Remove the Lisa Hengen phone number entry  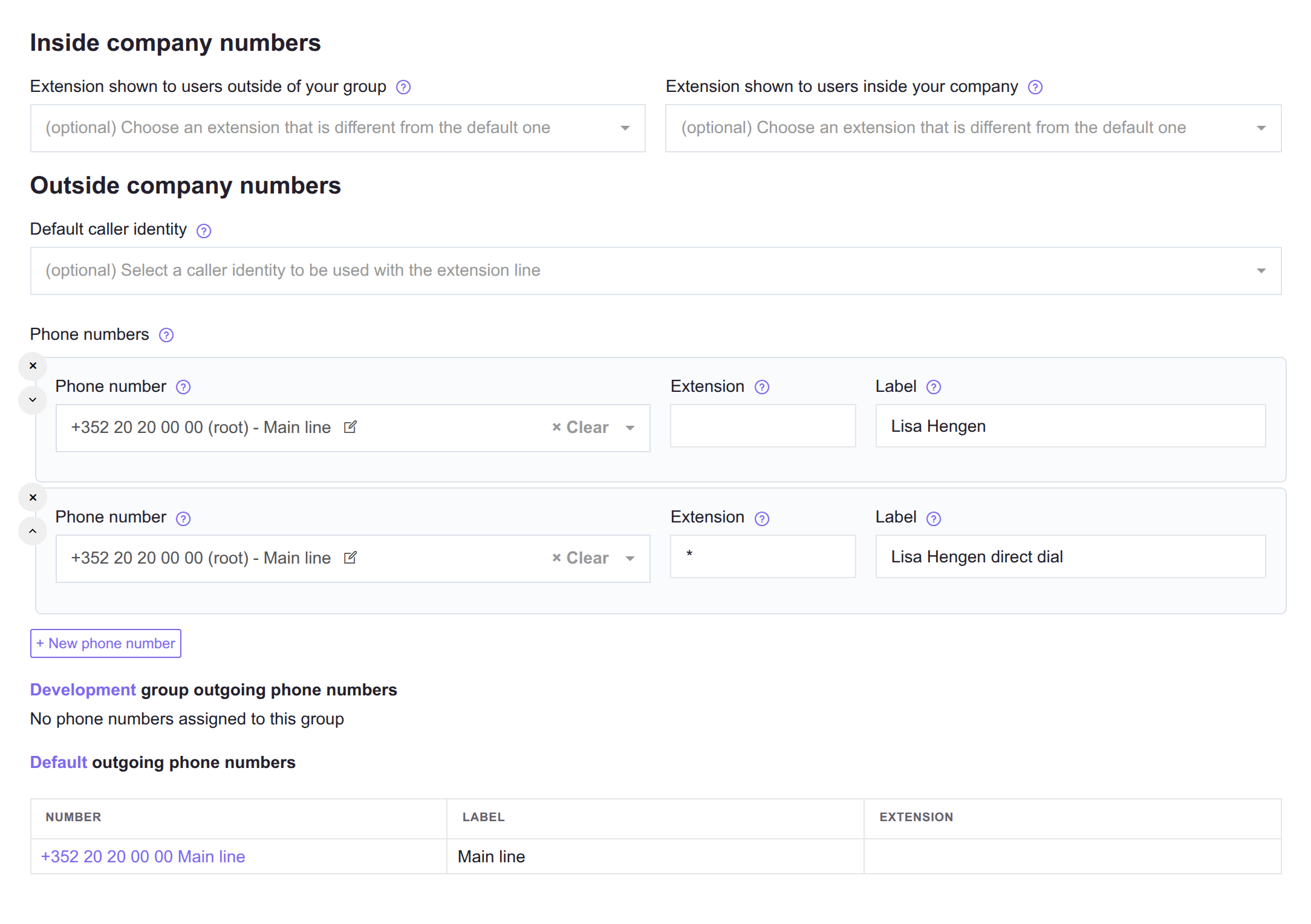(33, 366)
